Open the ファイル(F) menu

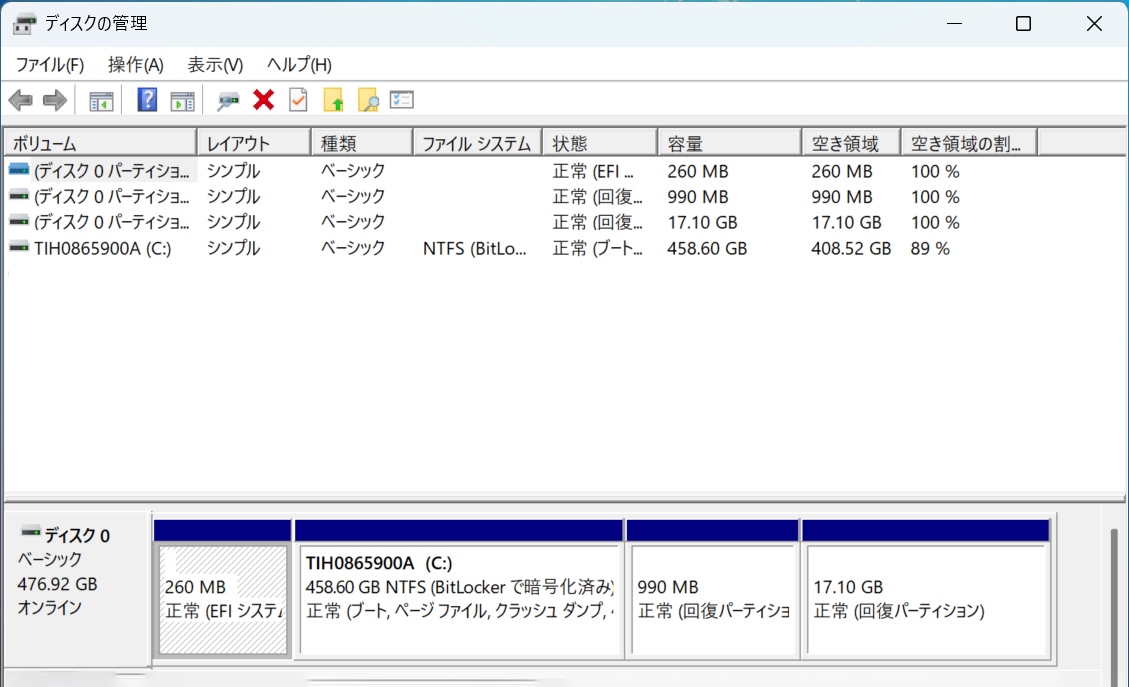[x=50, y=65]
